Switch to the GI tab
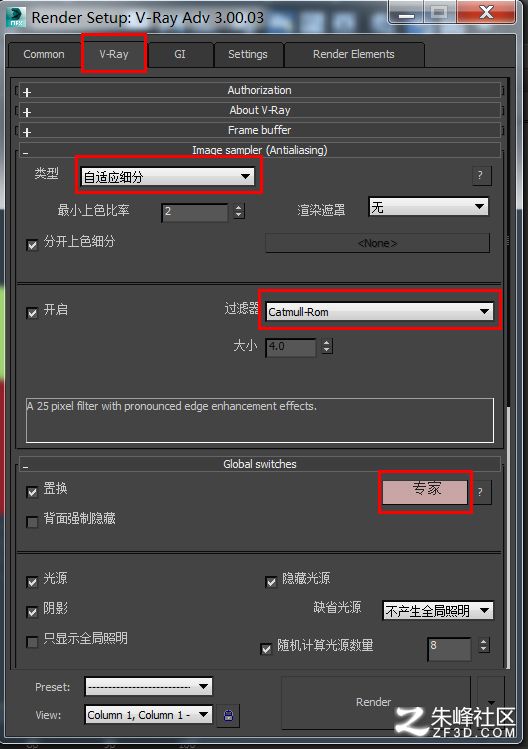Screen dimensions: 528x749 pos(180,54)
